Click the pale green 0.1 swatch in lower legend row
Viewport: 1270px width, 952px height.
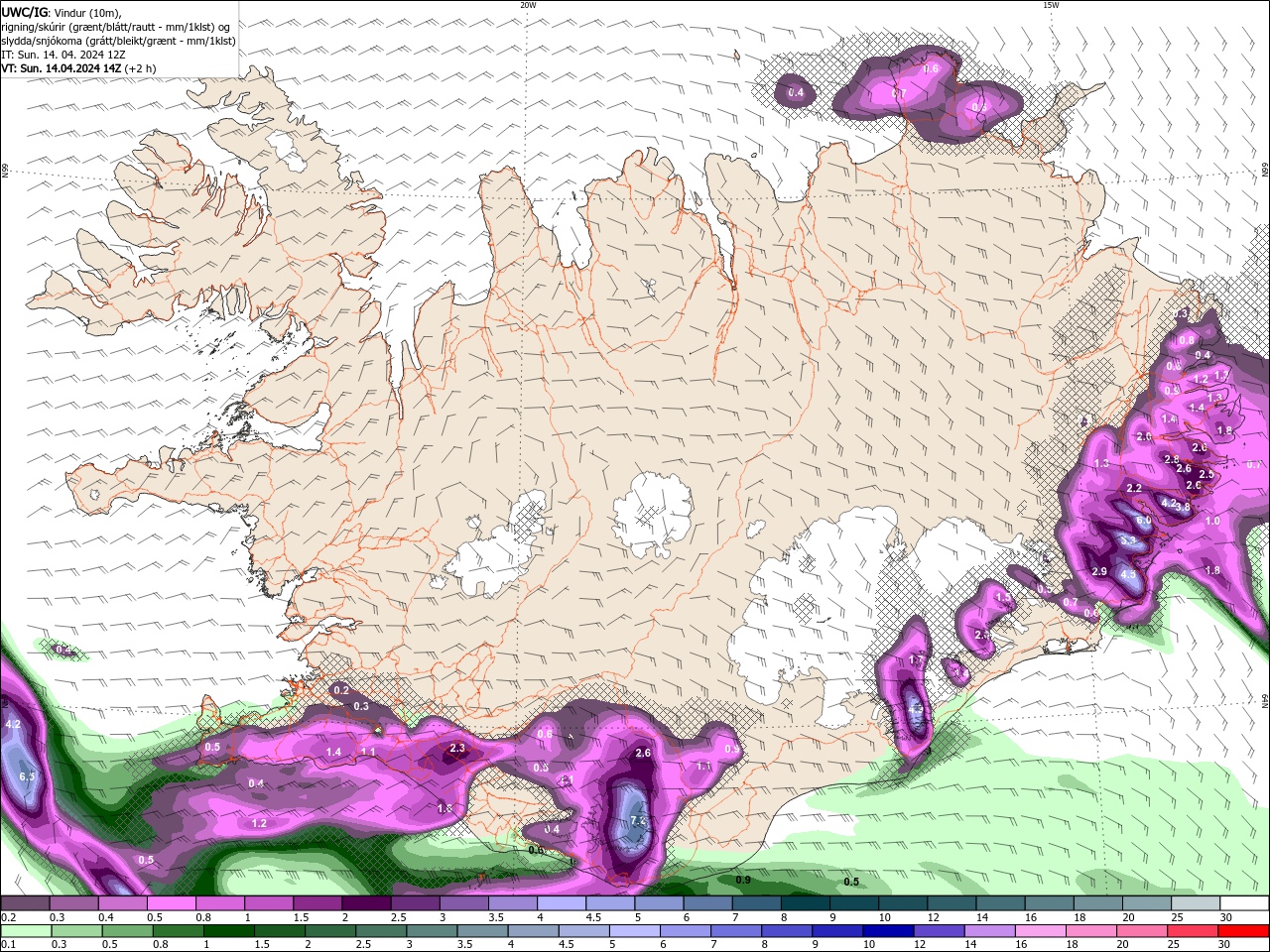point(26,931)
